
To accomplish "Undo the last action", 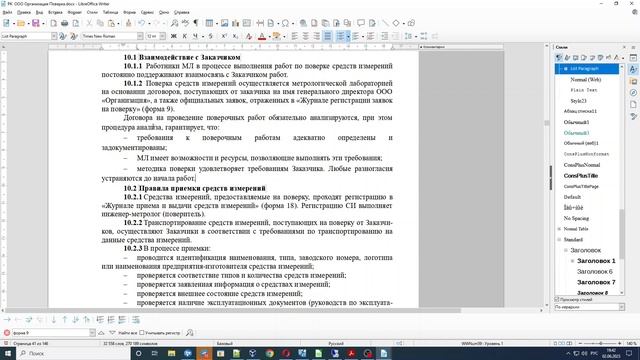I will click(141, 23).
